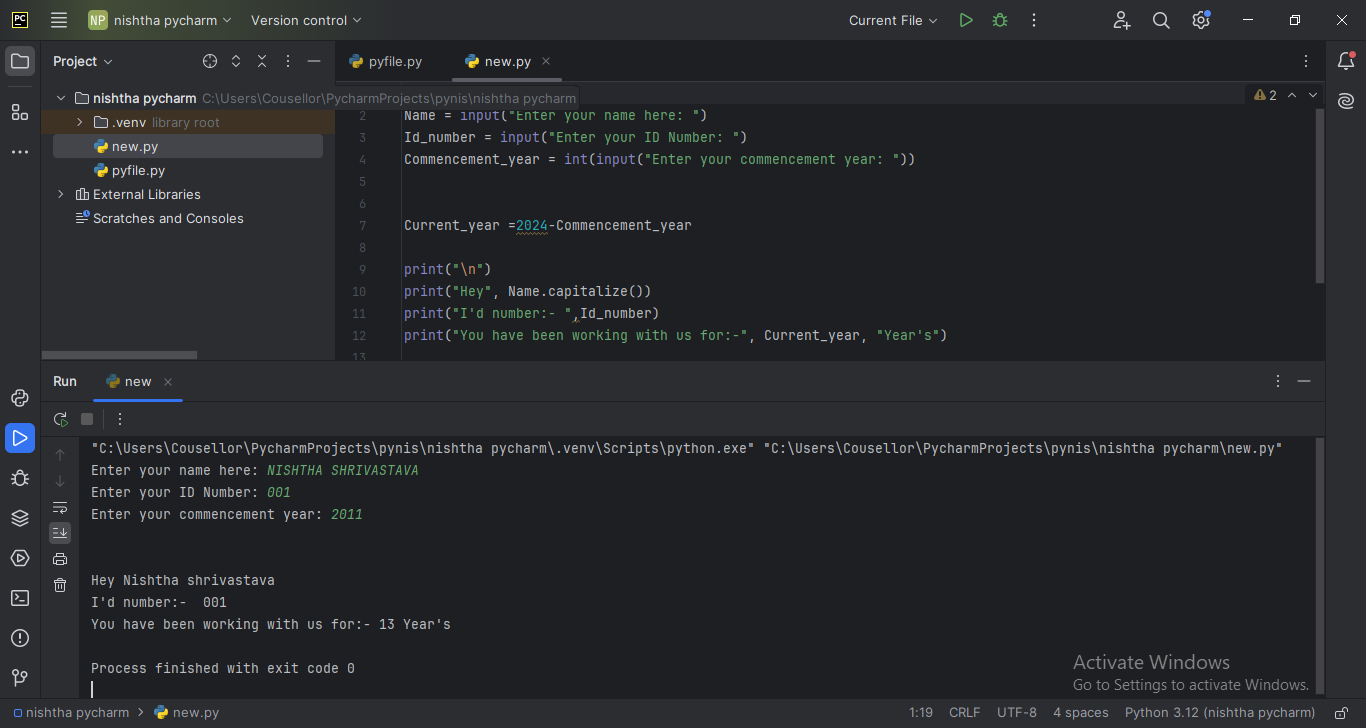Go to line via 1:19 indicator
Image resolution: width=1366 pixels, height=728 pixels.
click(x=921, y=713)
